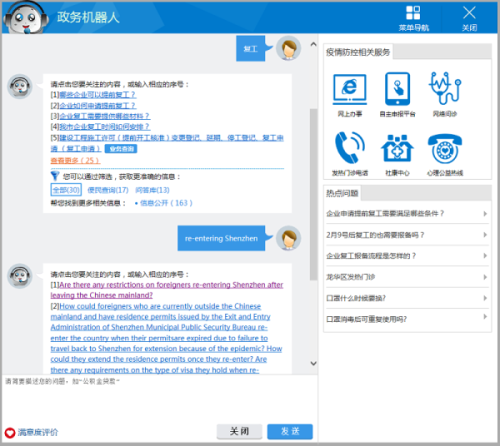Viewport: 500px width, 446px height.
Task: Expand arrow for 企业复工报备流程是怎样的
Action: click(485, 256)
